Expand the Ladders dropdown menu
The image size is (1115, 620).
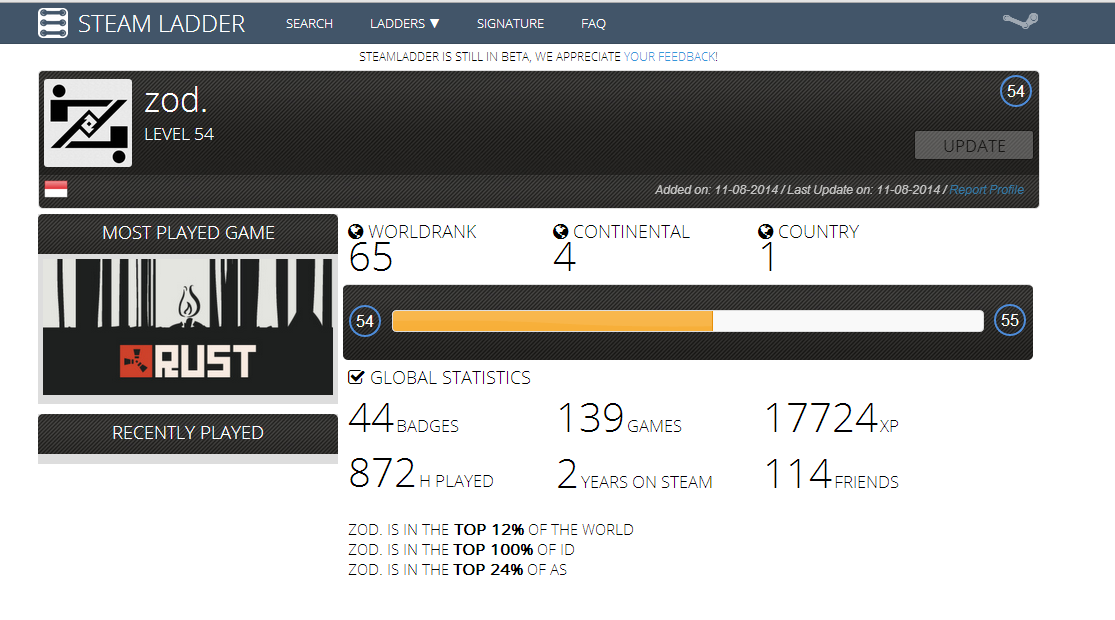(x=404, y=23)
